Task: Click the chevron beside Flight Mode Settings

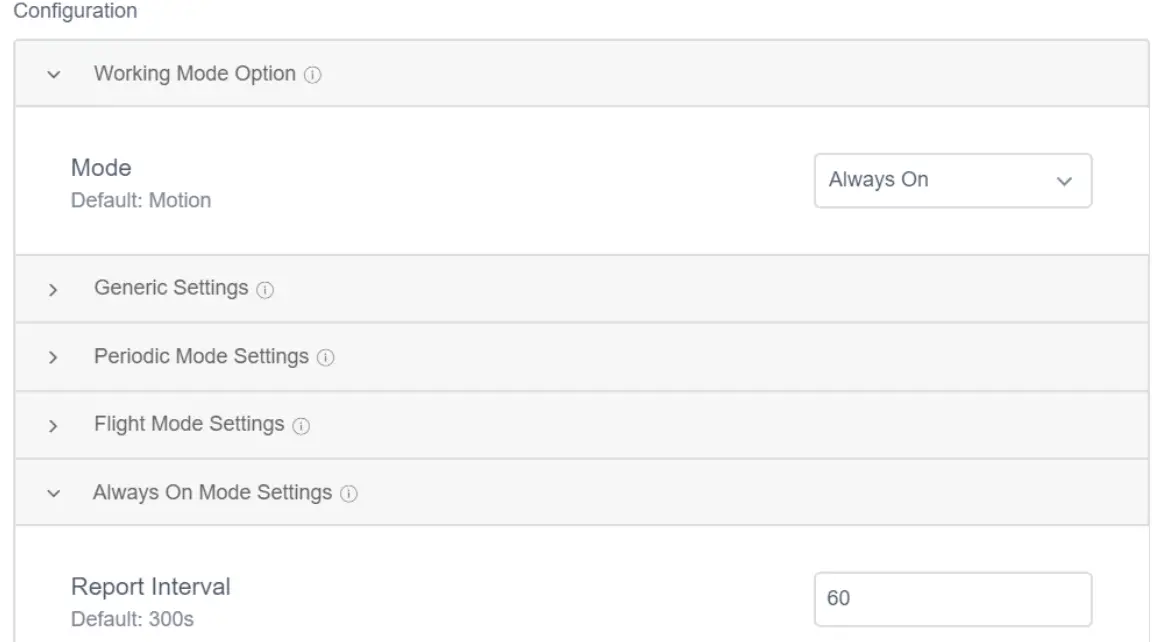Action: click(x=54, y=426)
